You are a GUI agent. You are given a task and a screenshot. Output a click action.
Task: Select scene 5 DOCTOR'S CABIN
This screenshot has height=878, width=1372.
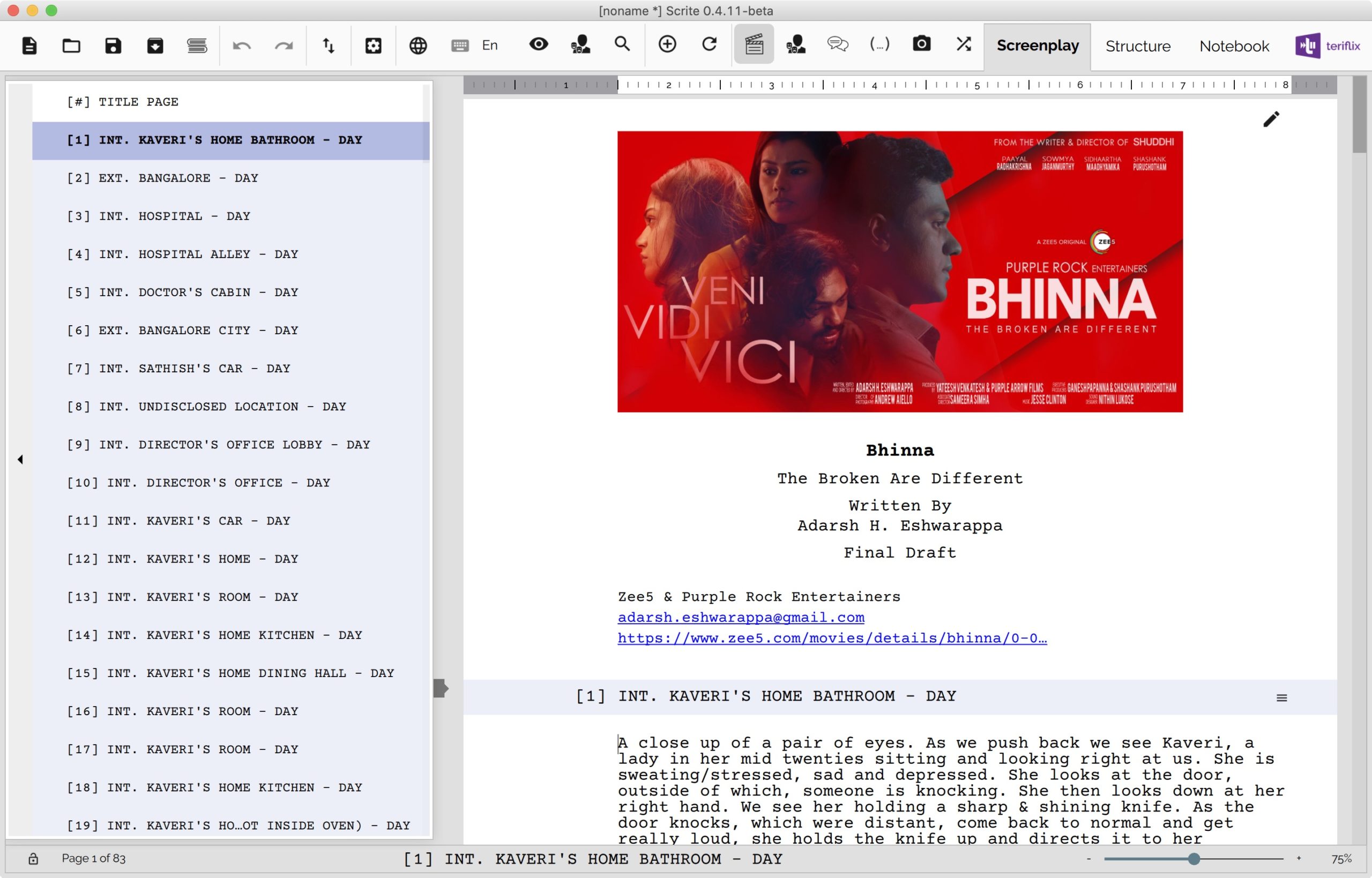pyautogui.click(x=230, y=292)
